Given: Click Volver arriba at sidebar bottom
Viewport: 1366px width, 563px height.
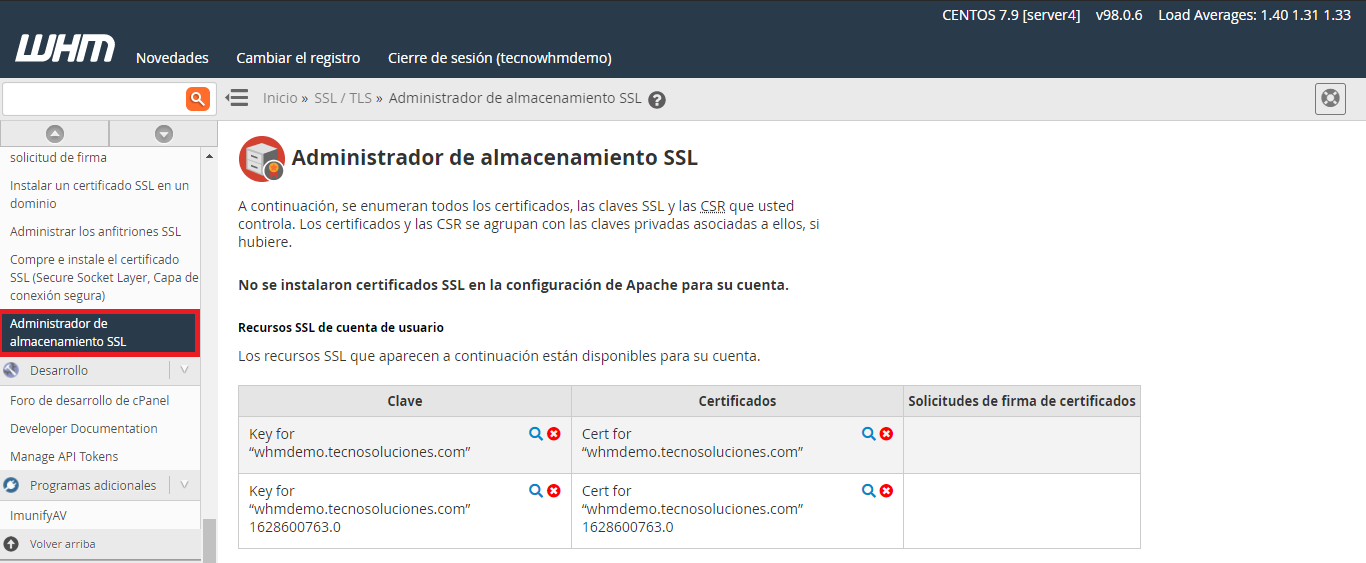Looking at the screenshot, I should (x=62, y=544).
